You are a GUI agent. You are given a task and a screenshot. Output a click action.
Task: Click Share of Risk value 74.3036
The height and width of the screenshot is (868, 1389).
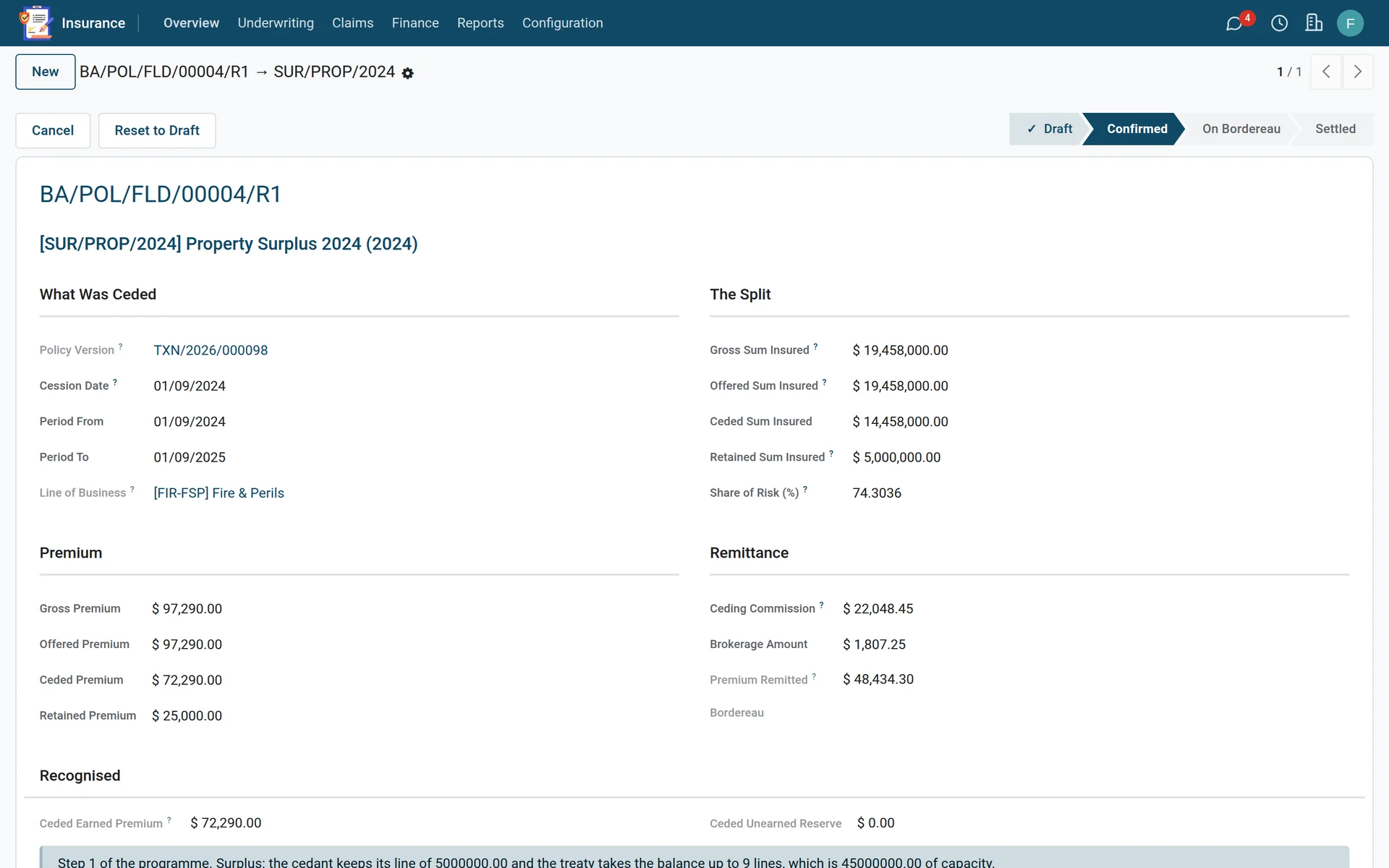(877, 493)
